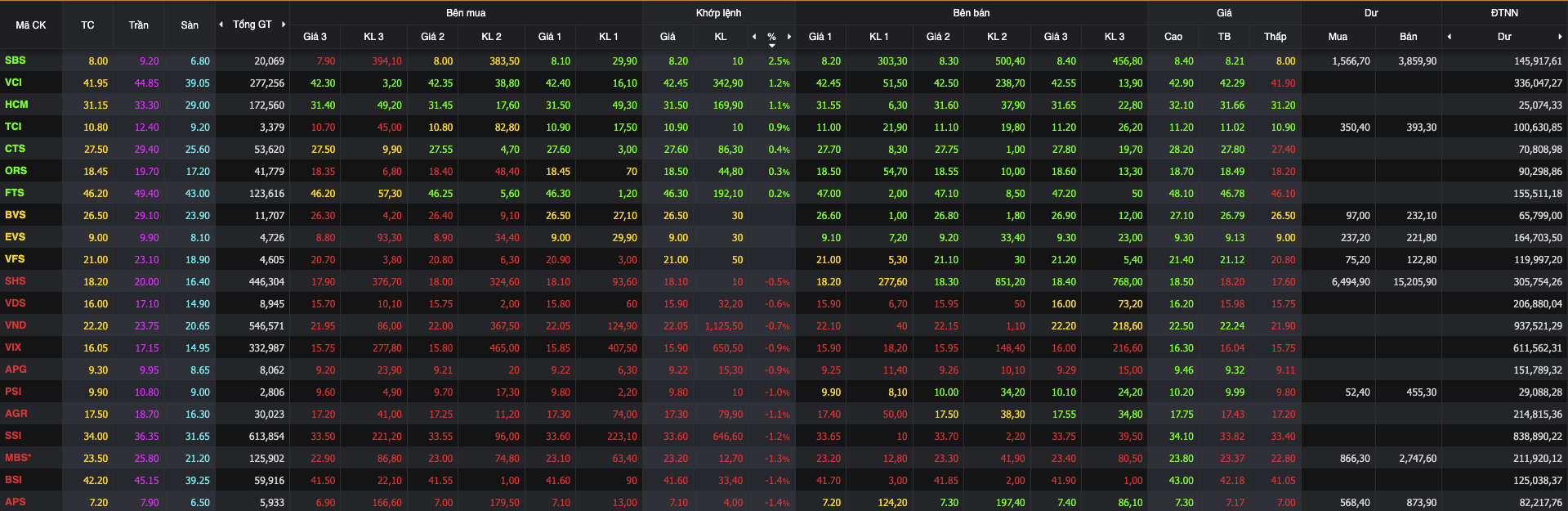Click the Sàn column header
Image resolution: width=1568 pixels, height=511 pixels.
[190, 25]
